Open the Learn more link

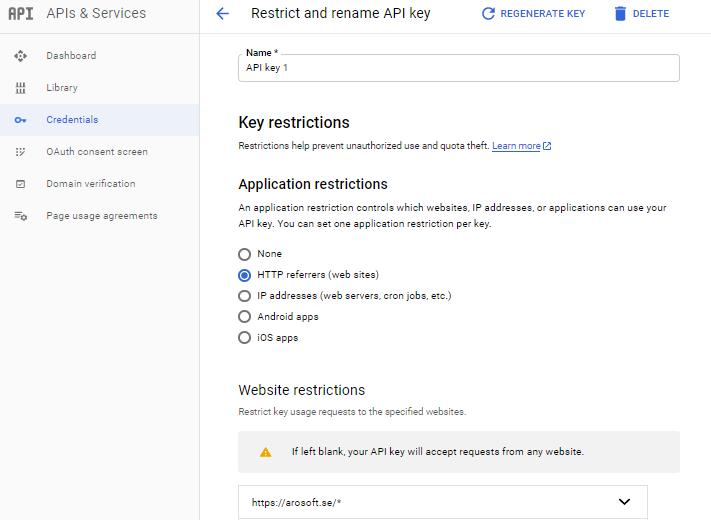(x=516, y=146)
